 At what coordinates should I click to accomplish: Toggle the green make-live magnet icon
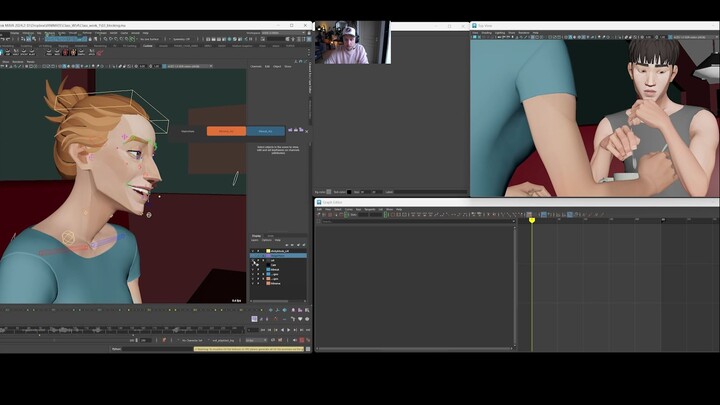point(132,39)
